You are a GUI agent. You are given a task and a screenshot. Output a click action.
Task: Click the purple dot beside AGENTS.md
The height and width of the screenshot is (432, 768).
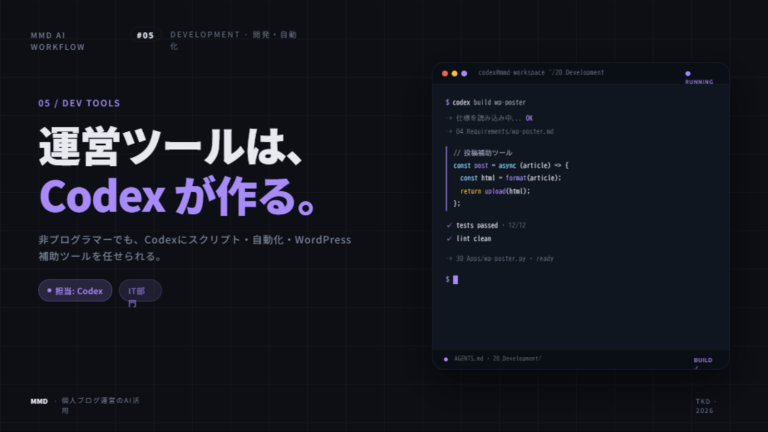(446, 359)
